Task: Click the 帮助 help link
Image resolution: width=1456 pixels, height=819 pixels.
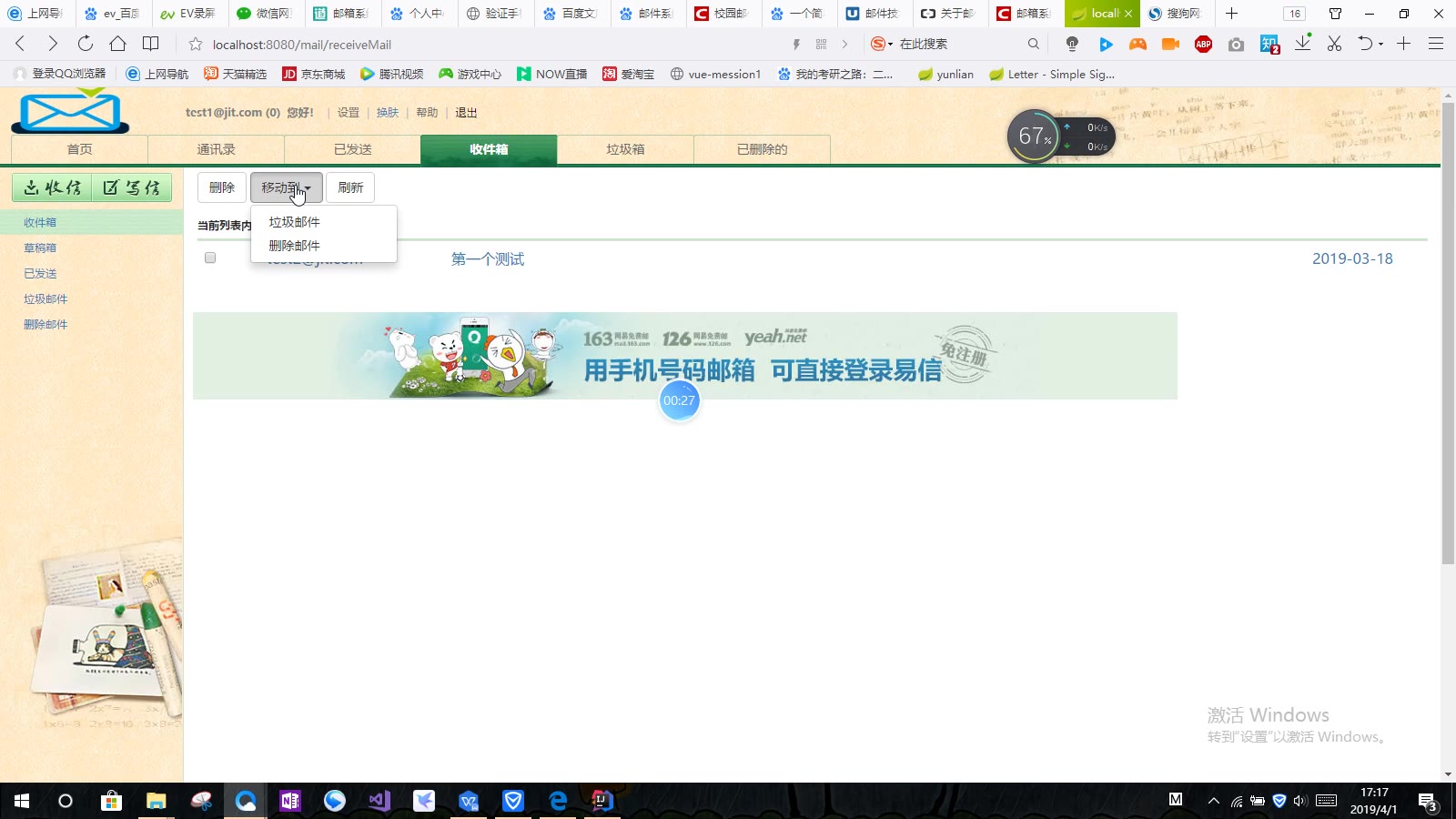Action: click(x=427, y=113)
